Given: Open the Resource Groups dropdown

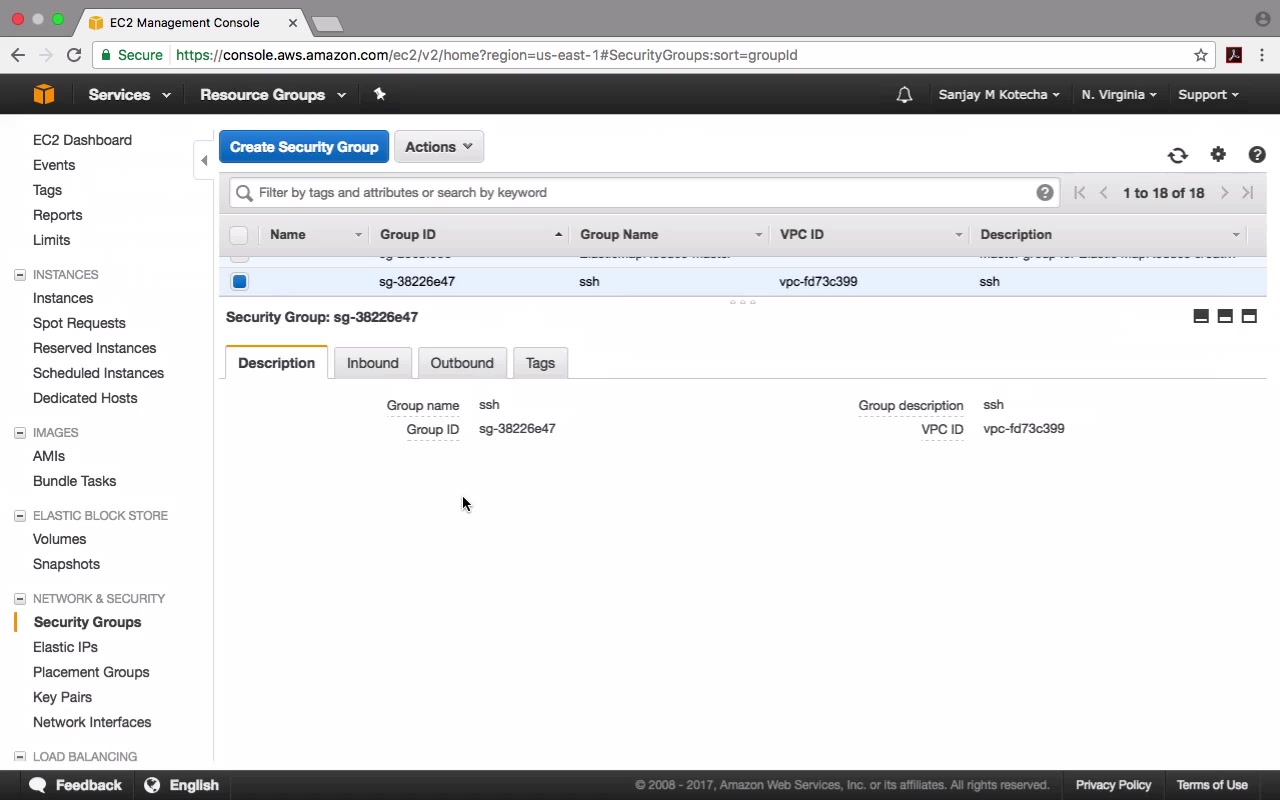Looking at the screenshot, I should [x=273, y=95].
